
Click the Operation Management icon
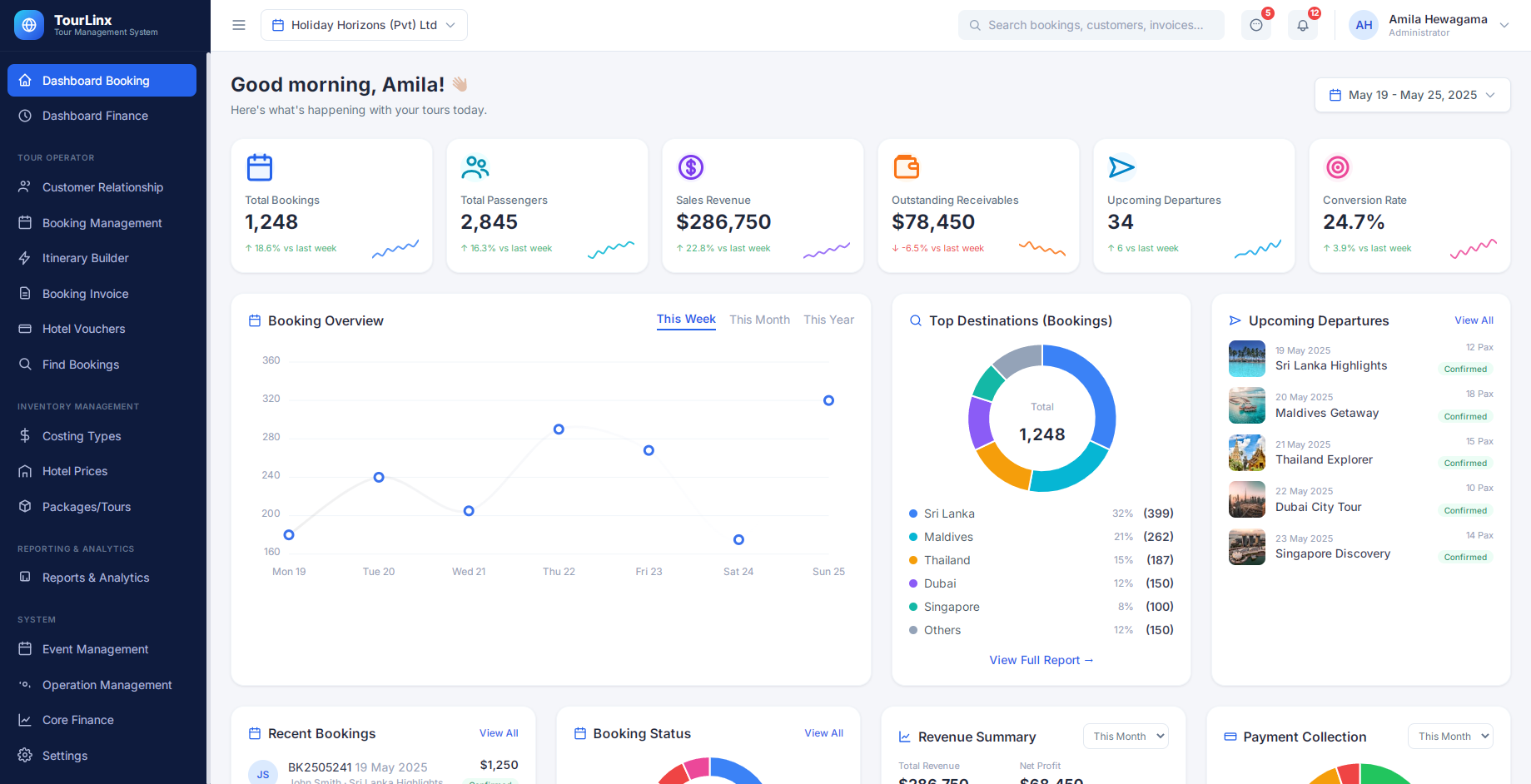[25, 685]
